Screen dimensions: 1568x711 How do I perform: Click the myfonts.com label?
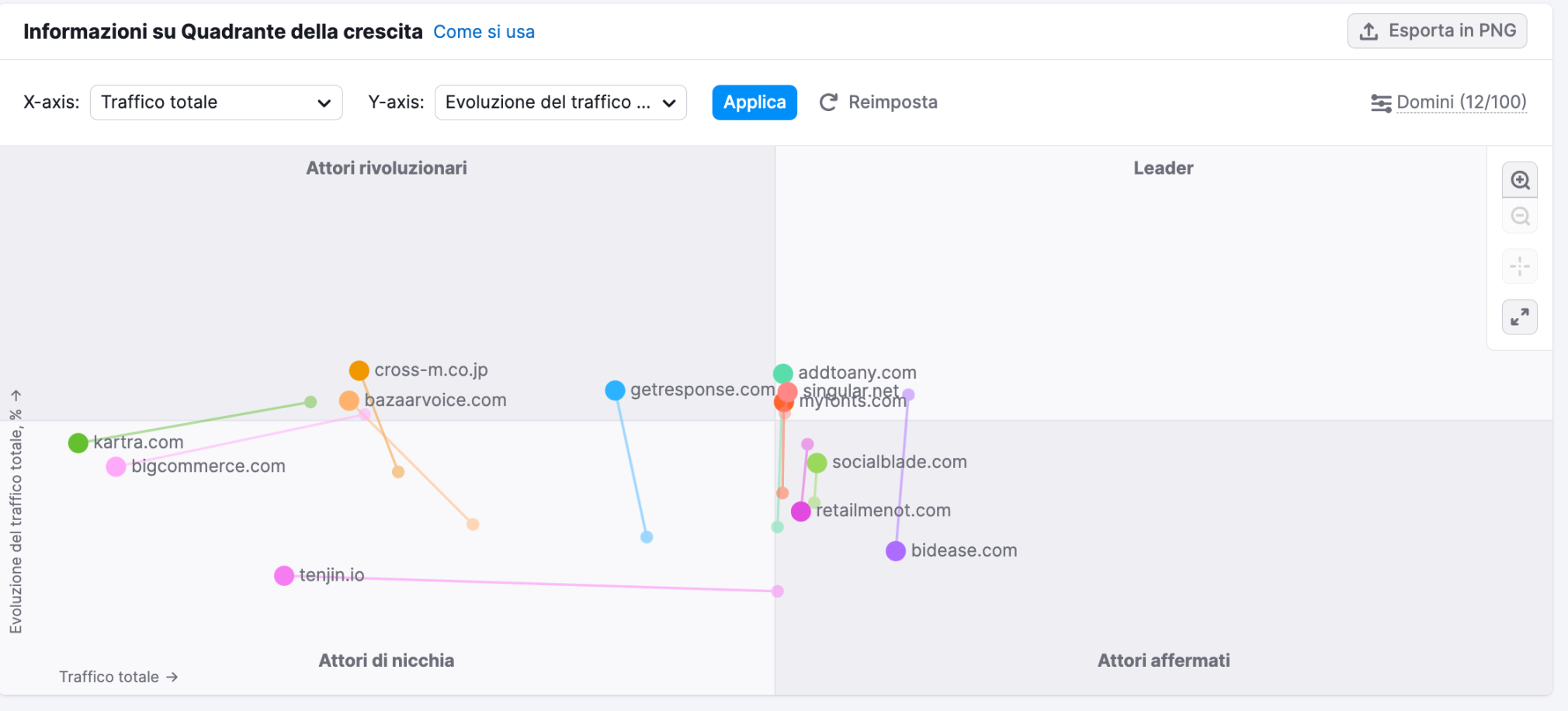pos(853,401)
